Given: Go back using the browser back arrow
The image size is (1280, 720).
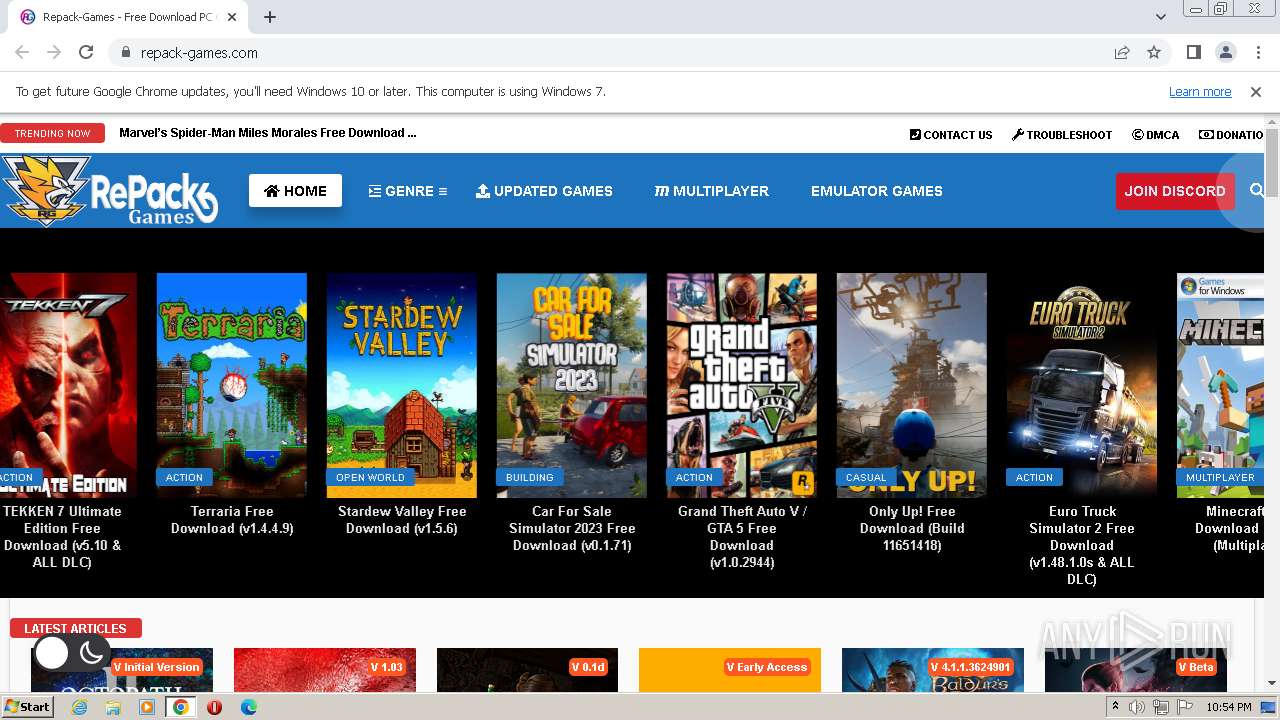Looking at the screenshot, I should [x=22, y=52].
